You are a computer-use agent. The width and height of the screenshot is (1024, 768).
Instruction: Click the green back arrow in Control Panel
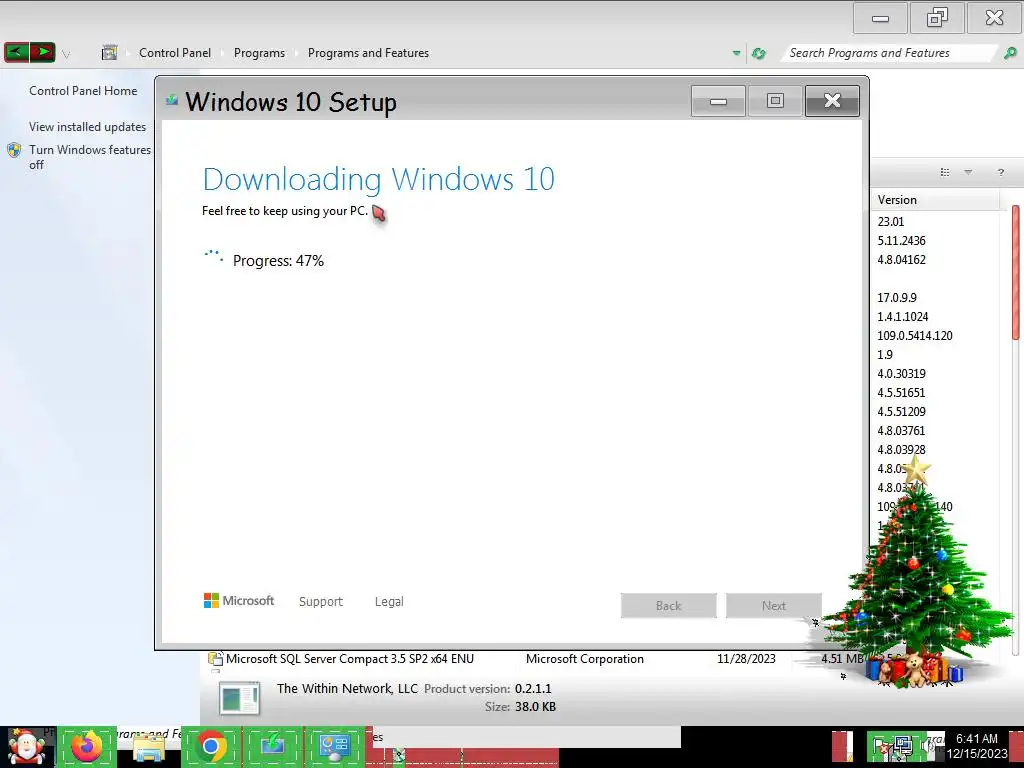[x=16, y=52]
